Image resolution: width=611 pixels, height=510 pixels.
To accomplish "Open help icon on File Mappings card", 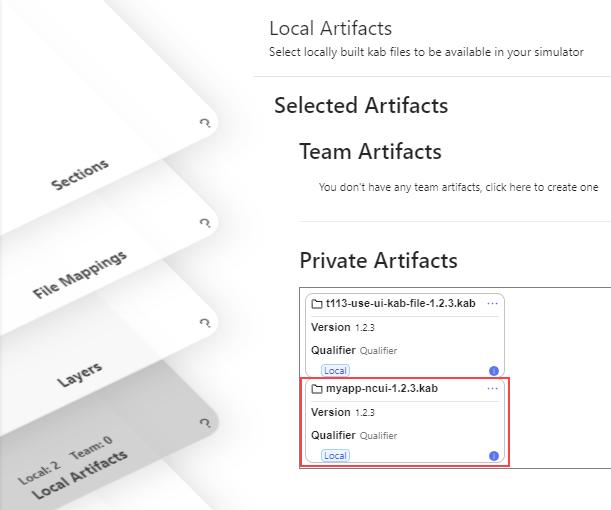I will [205, 223].
